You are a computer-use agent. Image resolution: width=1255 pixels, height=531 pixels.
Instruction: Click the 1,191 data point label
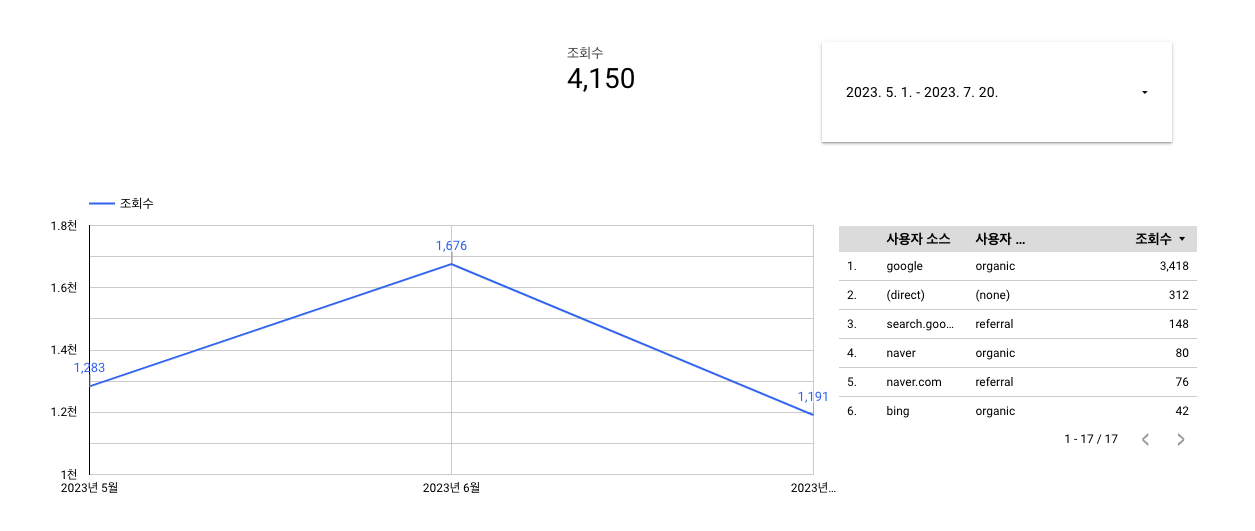coord(813,397)
